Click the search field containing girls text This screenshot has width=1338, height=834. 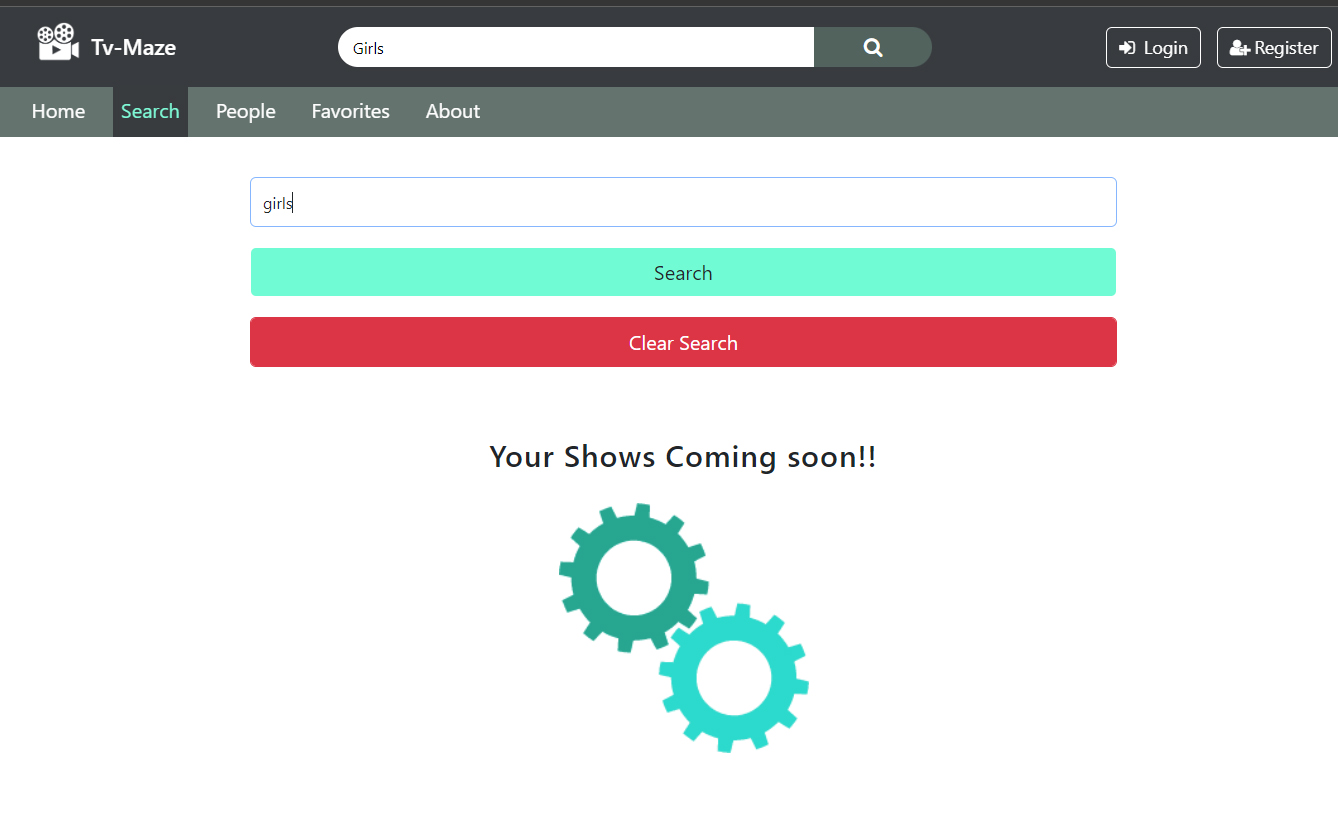pyautogui.click(x=683, y=202)
